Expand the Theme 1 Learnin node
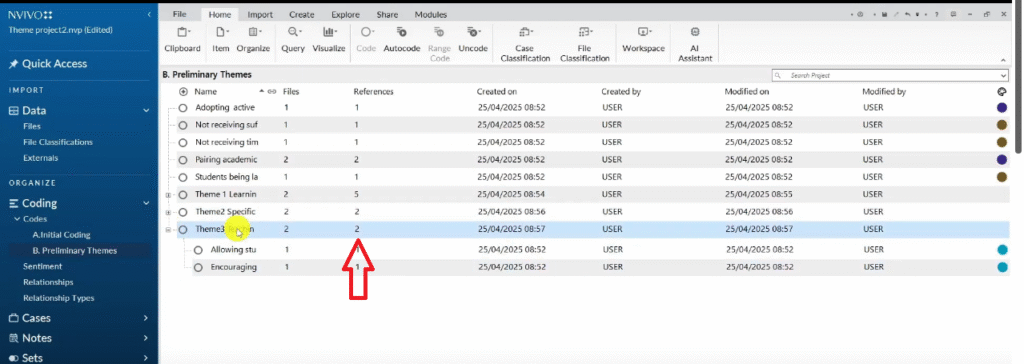Viewport: 1024px width, 364px height. click(x=168, y=195)
